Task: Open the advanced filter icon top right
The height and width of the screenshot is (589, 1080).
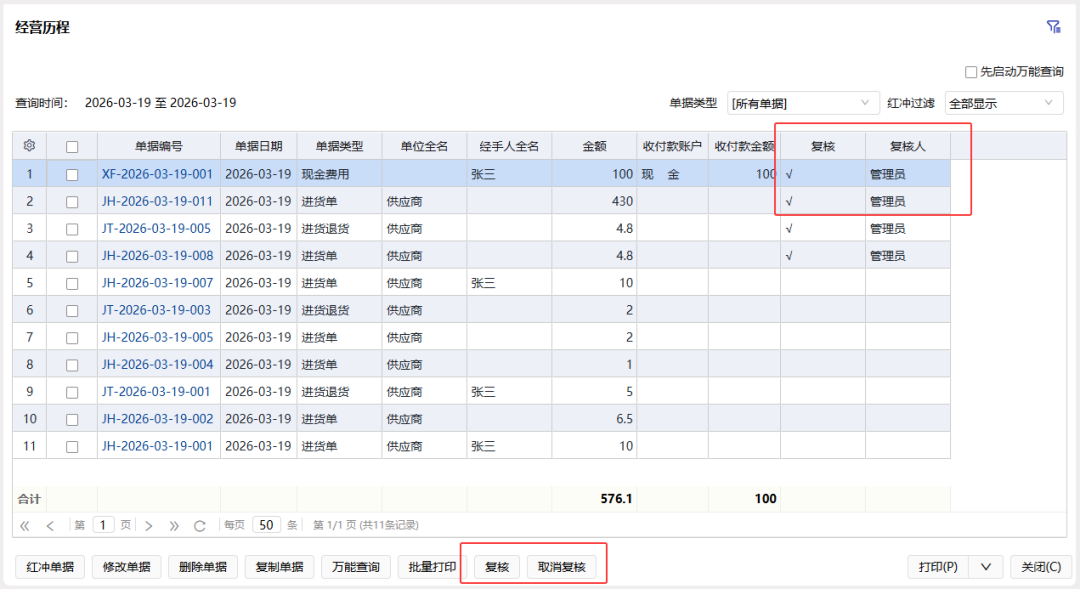Action: pos(1053,26)
